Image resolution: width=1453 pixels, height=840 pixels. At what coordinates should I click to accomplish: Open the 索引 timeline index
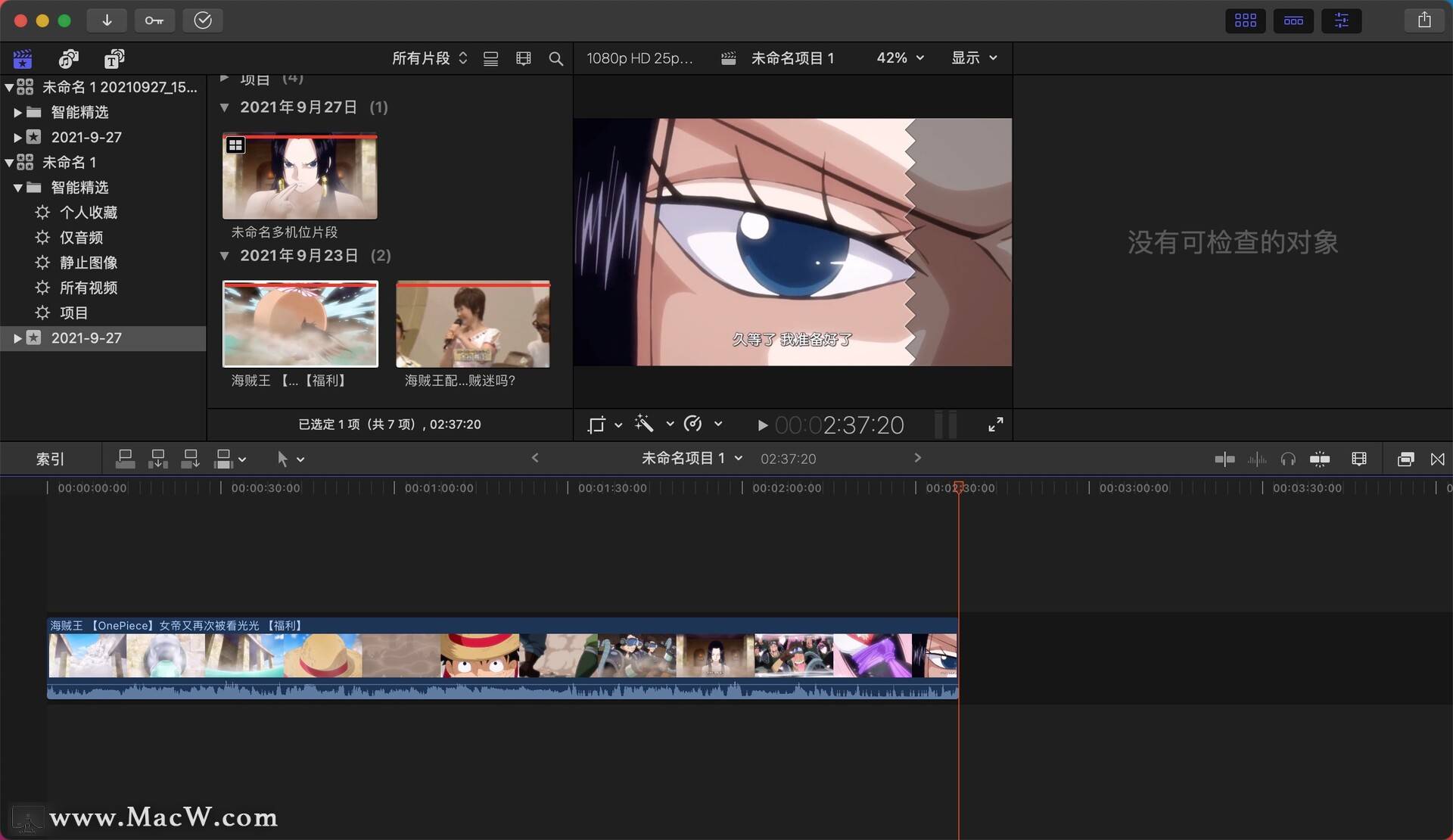pyautogui.click(x=50, y=459)
